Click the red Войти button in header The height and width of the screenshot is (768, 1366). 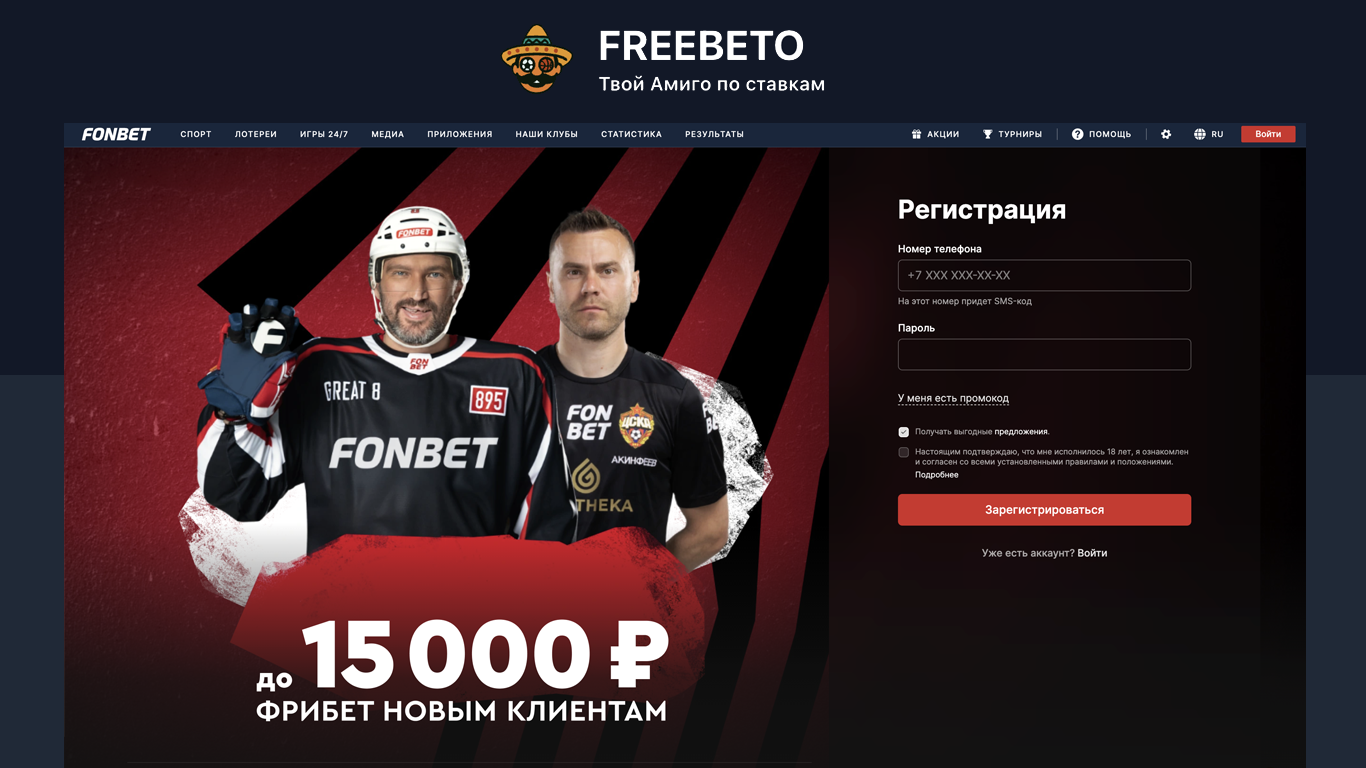click(x=1268, y=134)
